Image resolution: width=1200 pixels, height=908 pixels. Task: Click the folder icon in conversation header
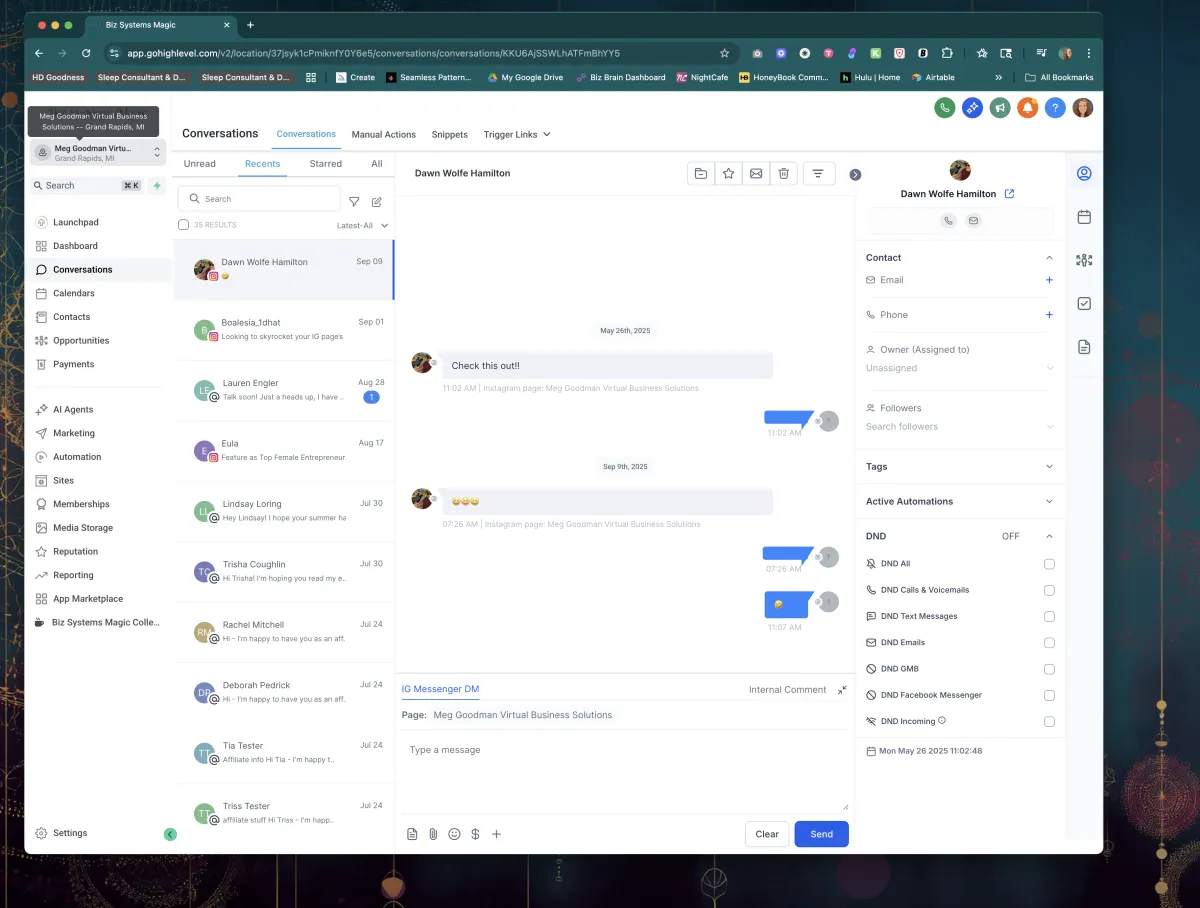coord(701,174)
